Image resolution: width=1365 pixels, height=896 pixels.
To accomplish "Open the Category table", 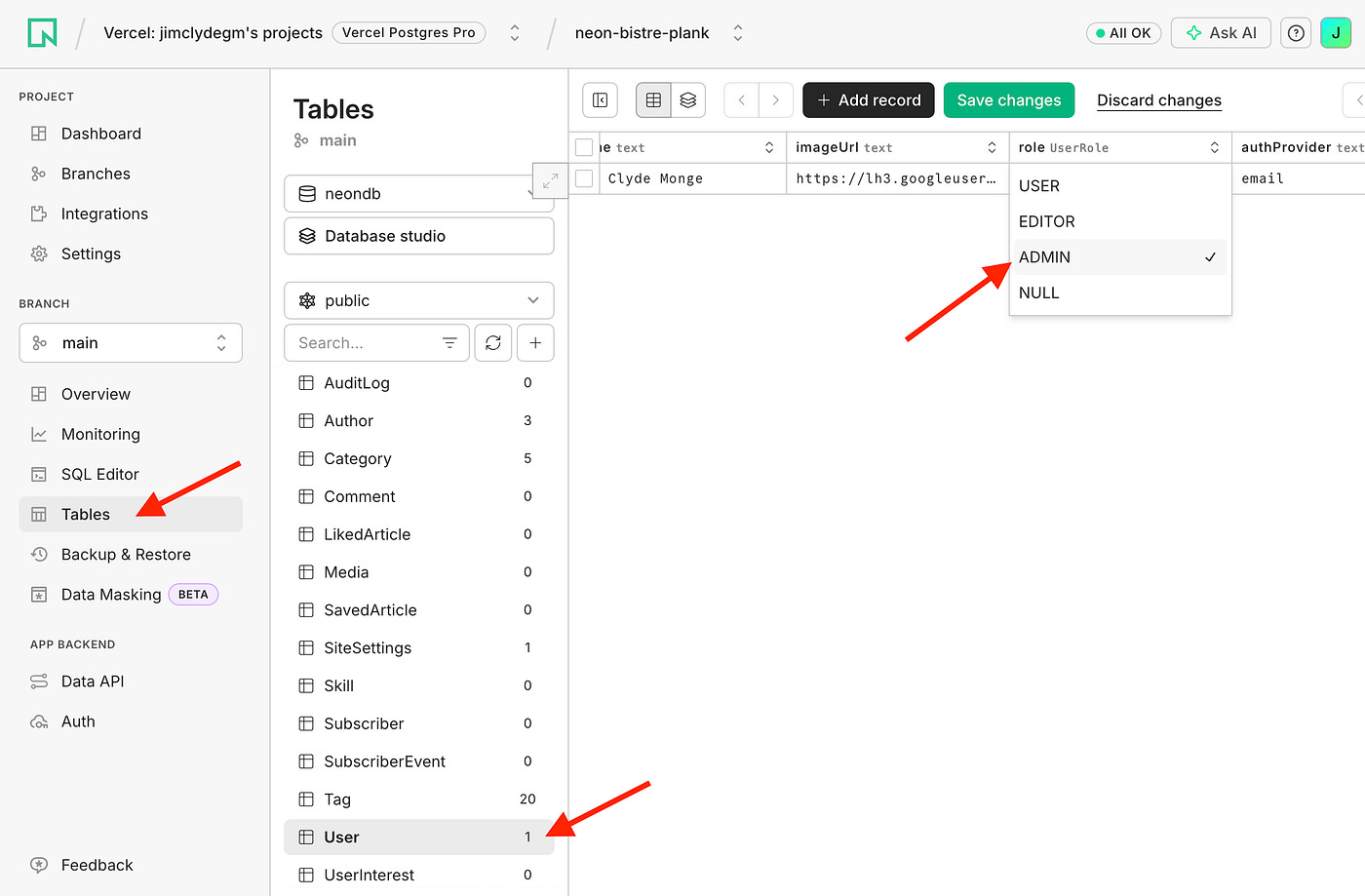I will click(x=419, y=458).
